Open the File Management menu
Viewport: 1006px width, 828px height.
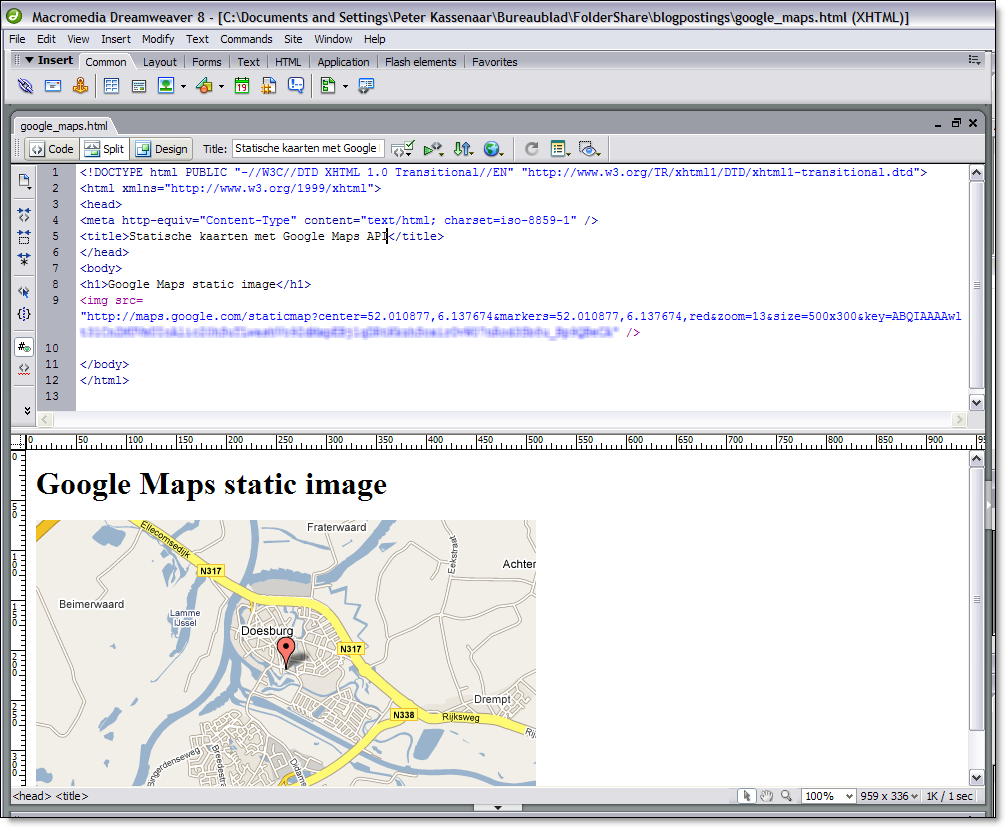(463, 149)
